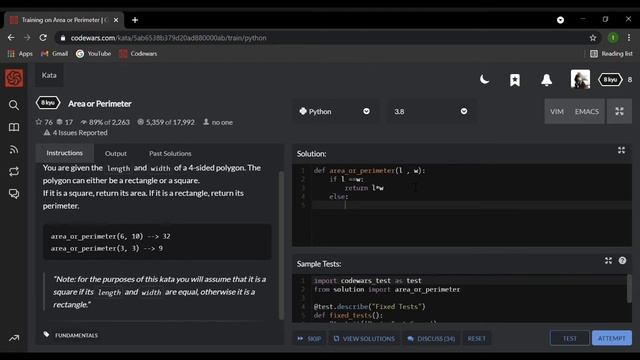Open the Codewars bookmark
This screenshot has height=360, width=640.
(138, 53)
